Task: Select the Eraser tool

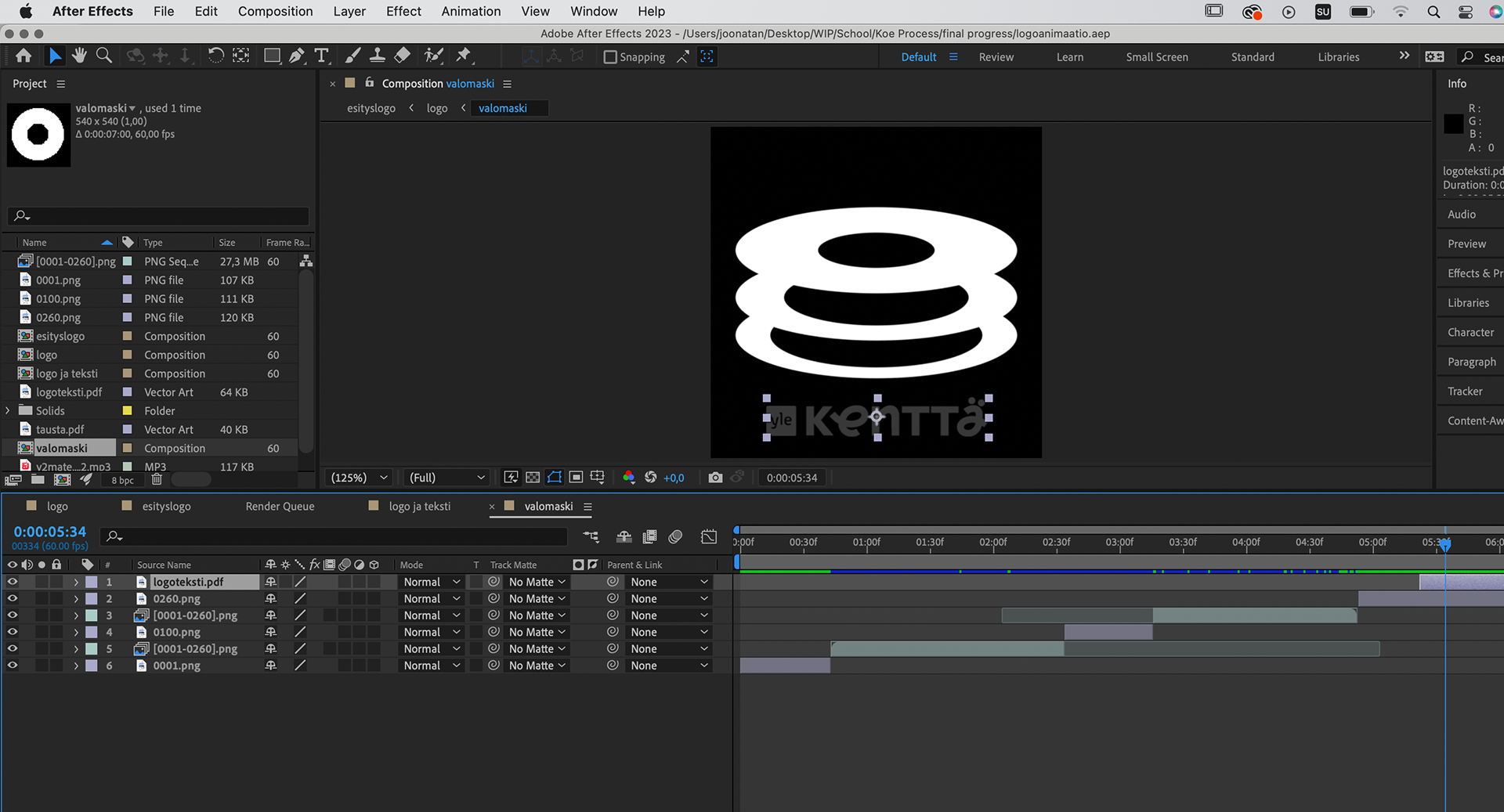Action: tap(402, 56)
